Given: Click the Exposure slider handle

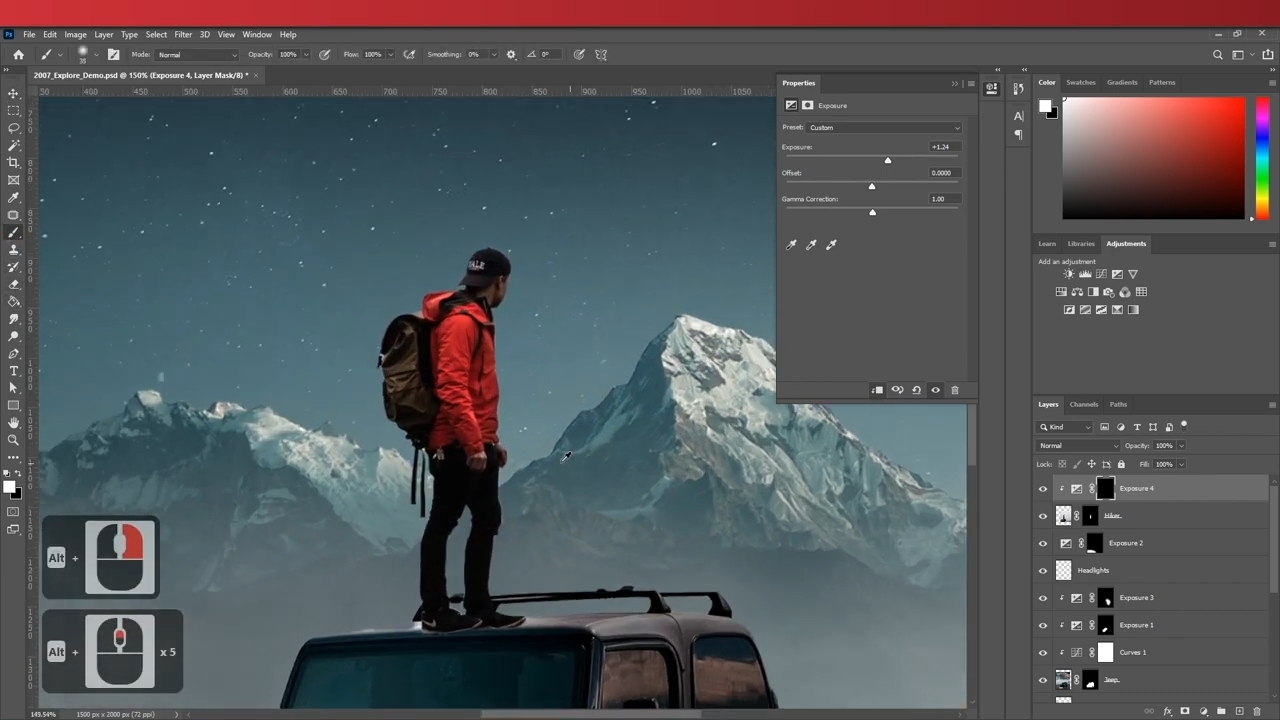Looking at the screenshot, I should [887, 160].
